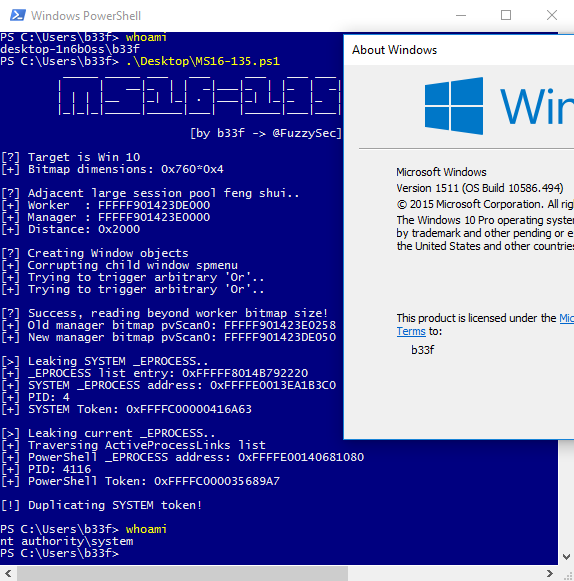
Task: Click the PowerShell icon in title bar
Action: pos(17,15)
